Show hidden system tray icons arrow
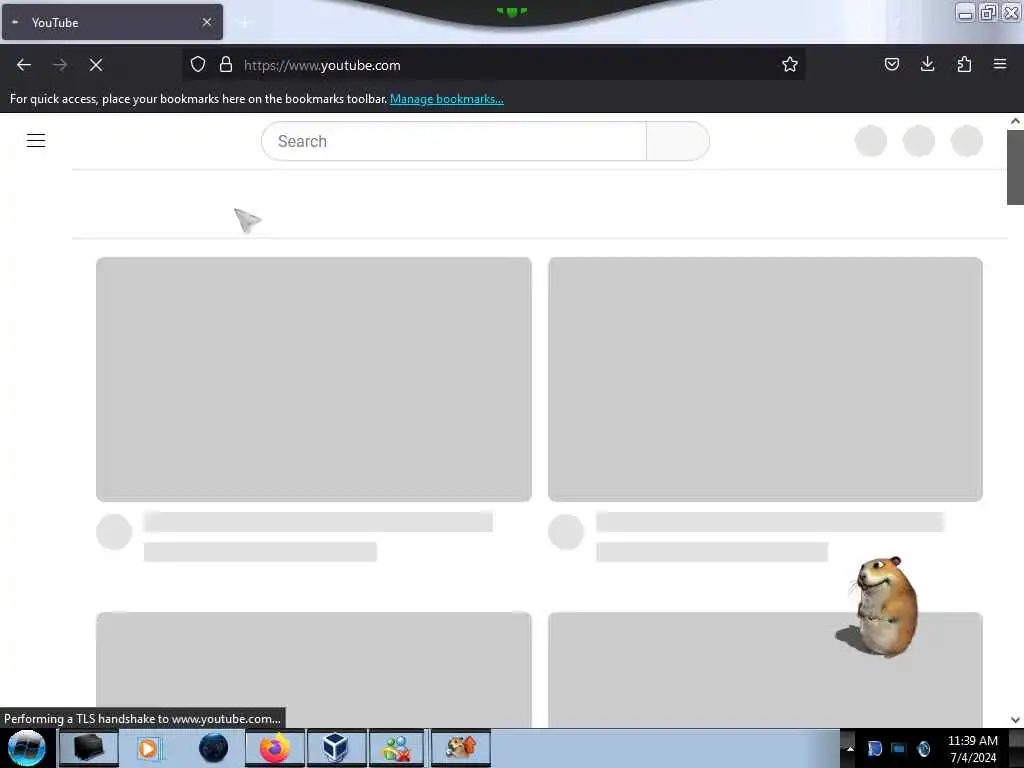1024x768 pixels. [850, 748]
